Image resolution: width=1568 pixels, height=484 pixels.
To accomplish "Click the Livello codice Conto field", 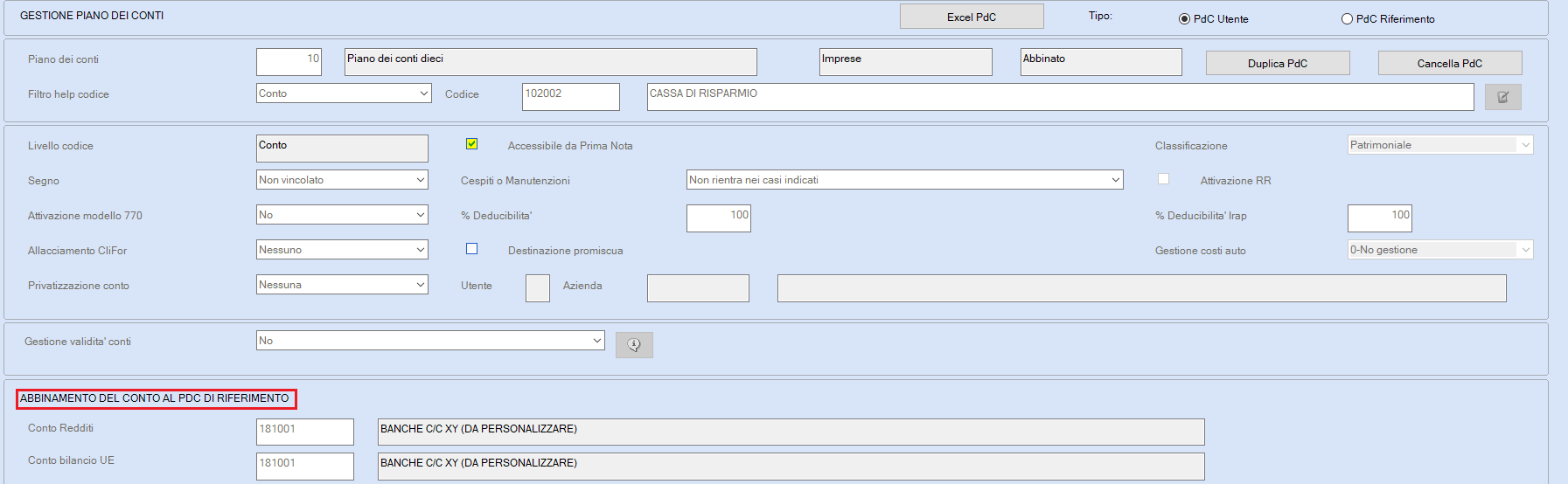I will 342,149.
